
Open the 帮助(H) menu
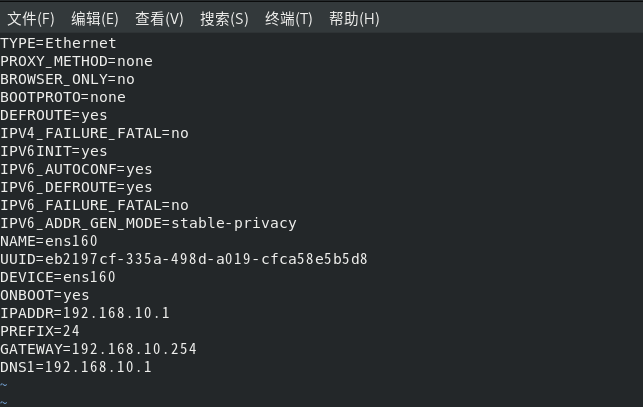(x=354, y=19)
